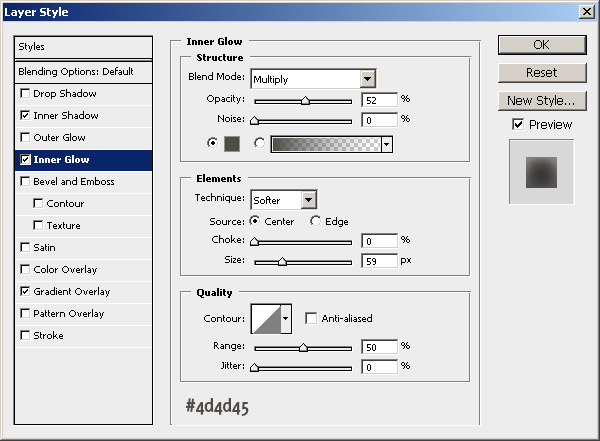Open the Styles presets panel
This screenshot has width=600, height=441.
[x=83, y=47]
